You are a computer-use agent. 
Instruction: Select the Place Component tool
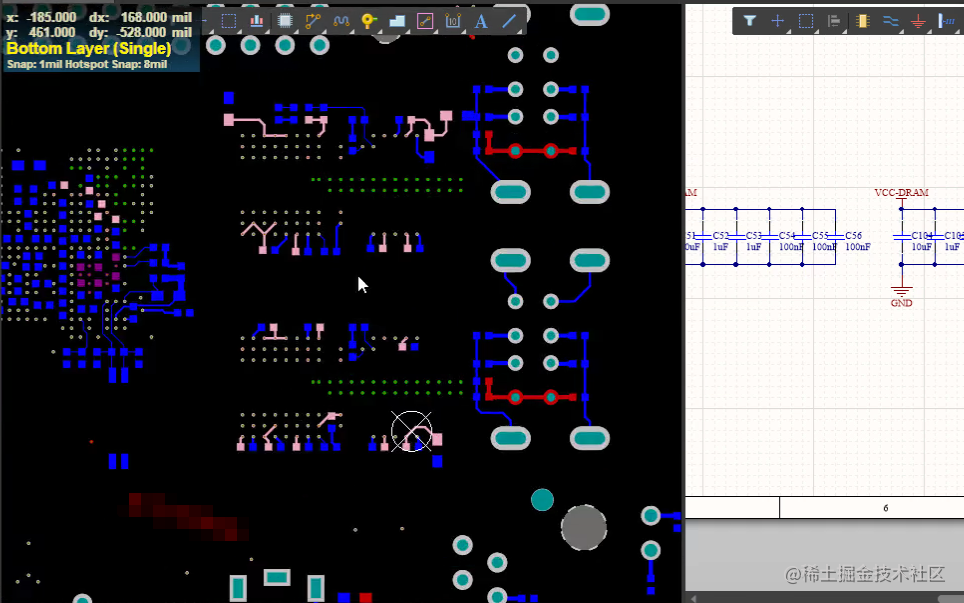(284, 20)
